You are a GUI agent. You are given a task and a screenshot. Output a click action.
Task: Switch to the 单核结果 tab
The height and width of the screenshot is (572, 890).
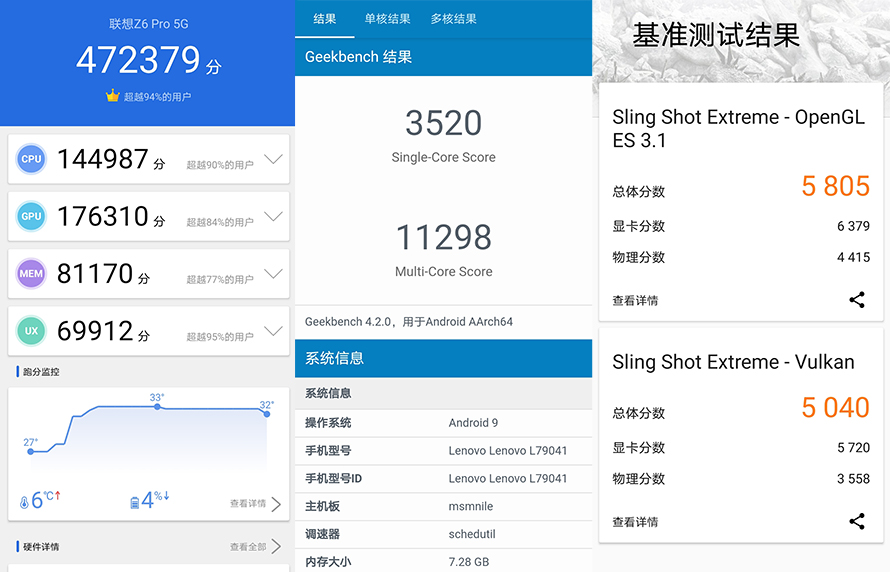click(387, 19)
